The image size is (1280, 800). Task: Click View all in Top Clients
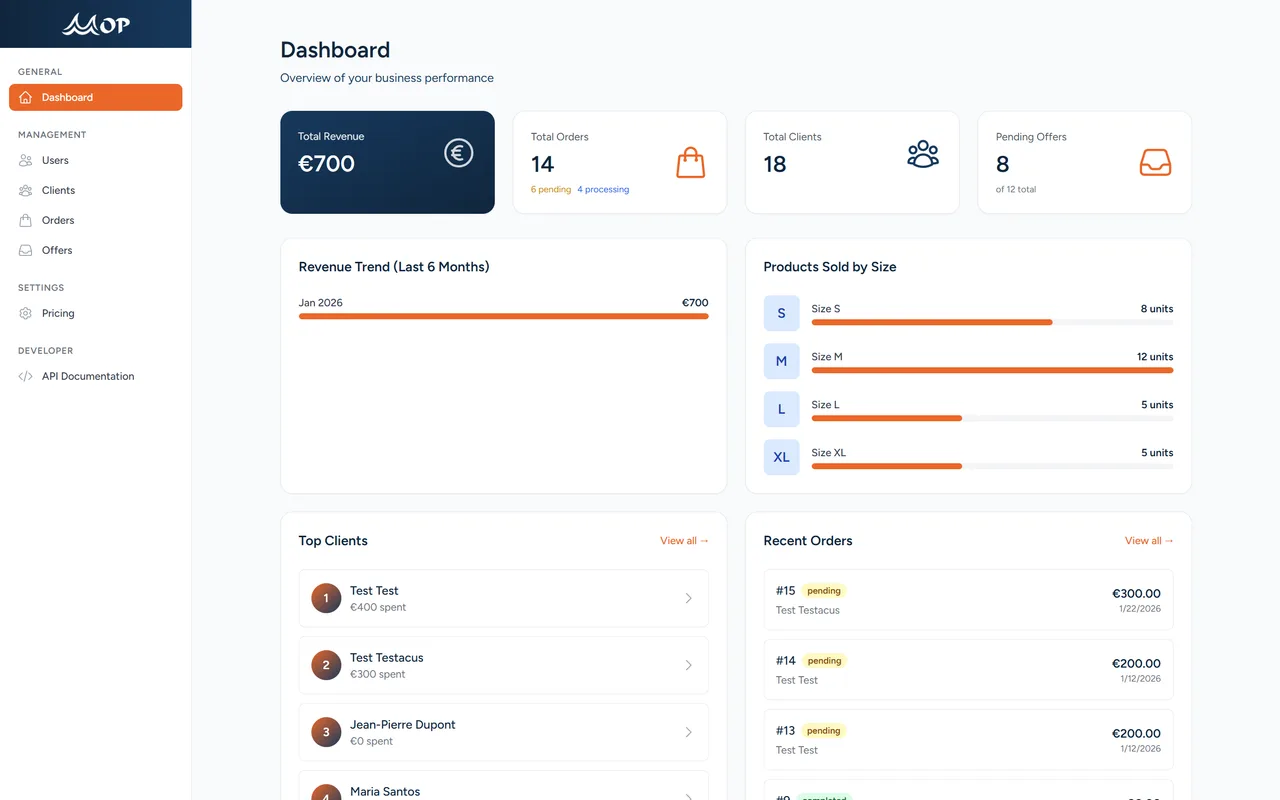pyautogui.click(x=684, y=541)
